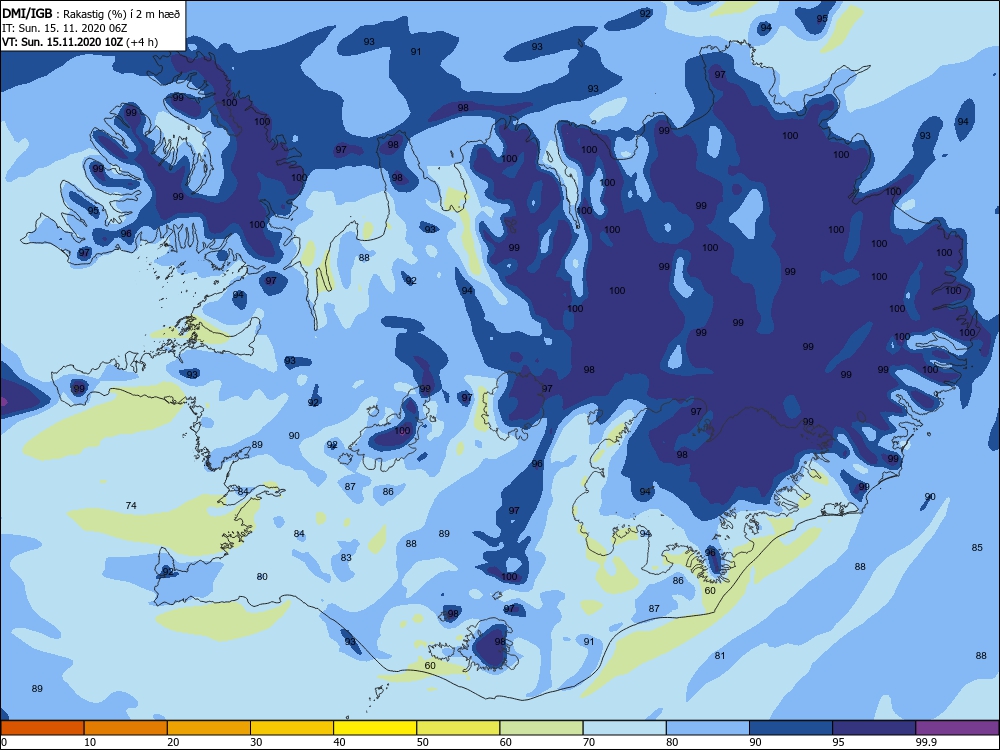Viewport: 1000px width, 750px height.
Task: Click the legend tick label '10'
Action: click(90, 742)
